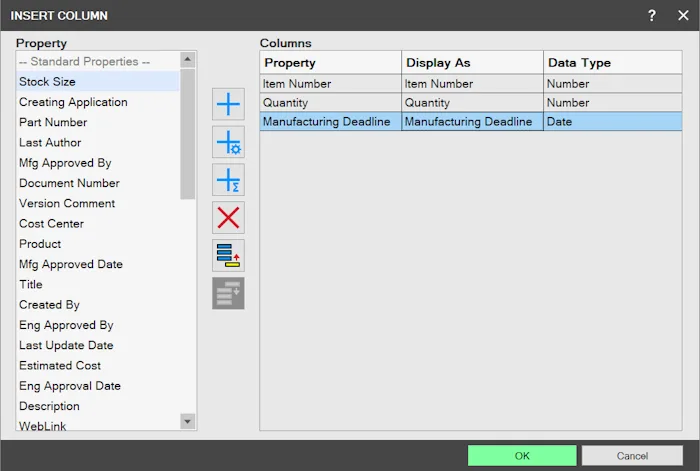Viewport: 700px width, 471px height.
Task: Click Quantity Display As cell
Action: coord(472,103)
